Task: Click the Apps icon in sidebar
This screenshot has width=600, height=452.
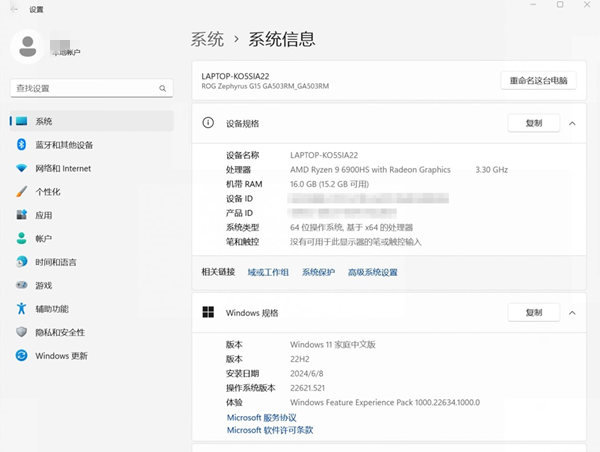Action: [21, 215]
